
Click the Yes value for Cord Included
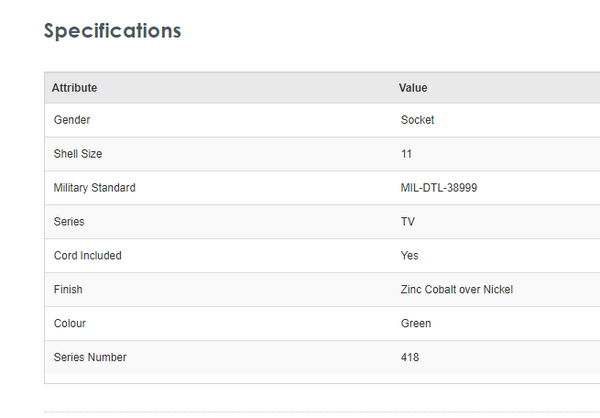(410, 256)
